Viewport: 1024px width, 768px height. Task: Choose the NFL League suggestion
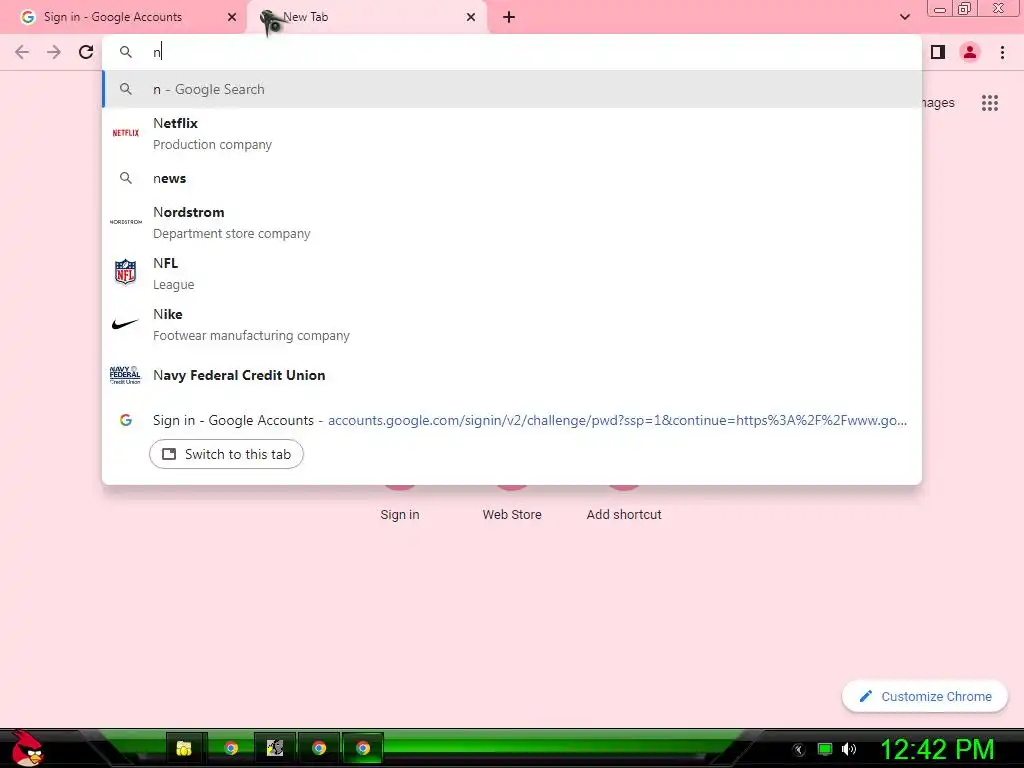512,274
